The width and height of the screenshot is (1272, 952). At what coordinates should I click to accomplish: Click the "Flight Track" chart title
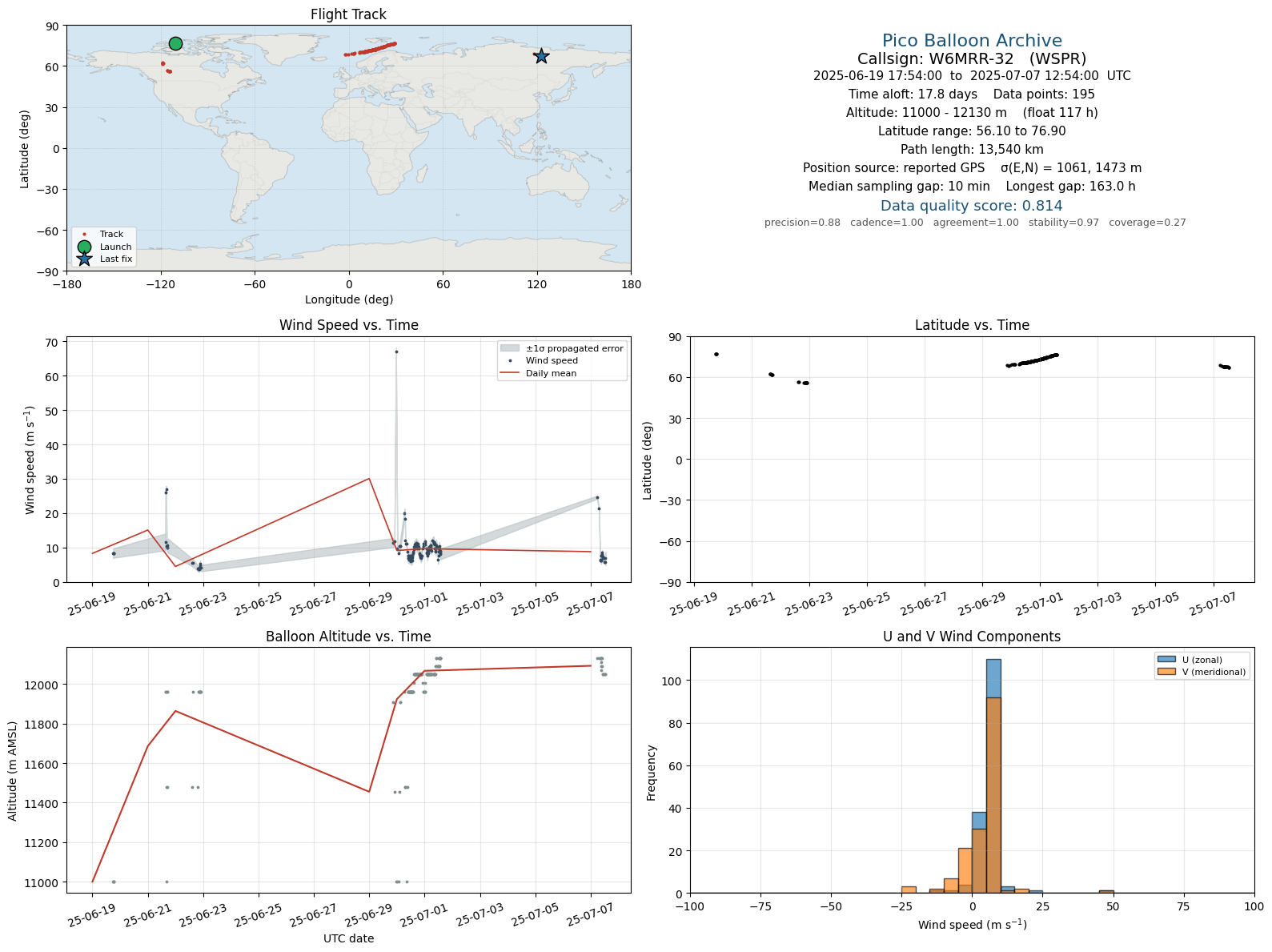coord(348,14)
